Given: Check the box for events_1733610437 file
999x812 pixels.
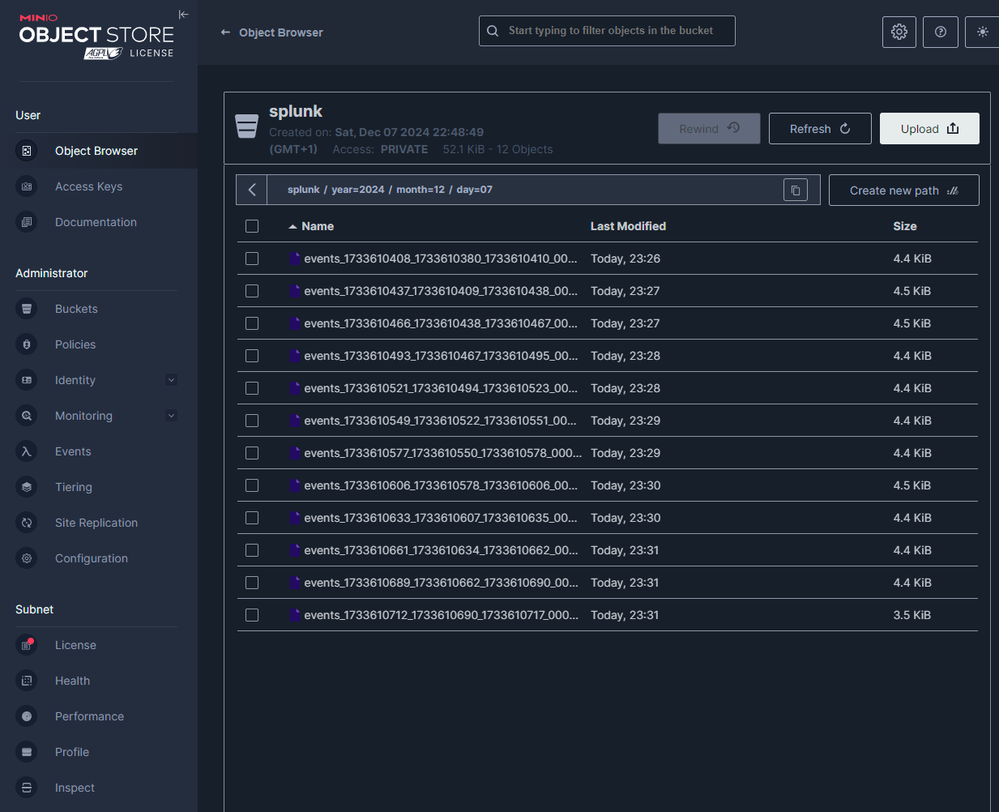Looking at the screenshot, I should (x=252, y=291).
